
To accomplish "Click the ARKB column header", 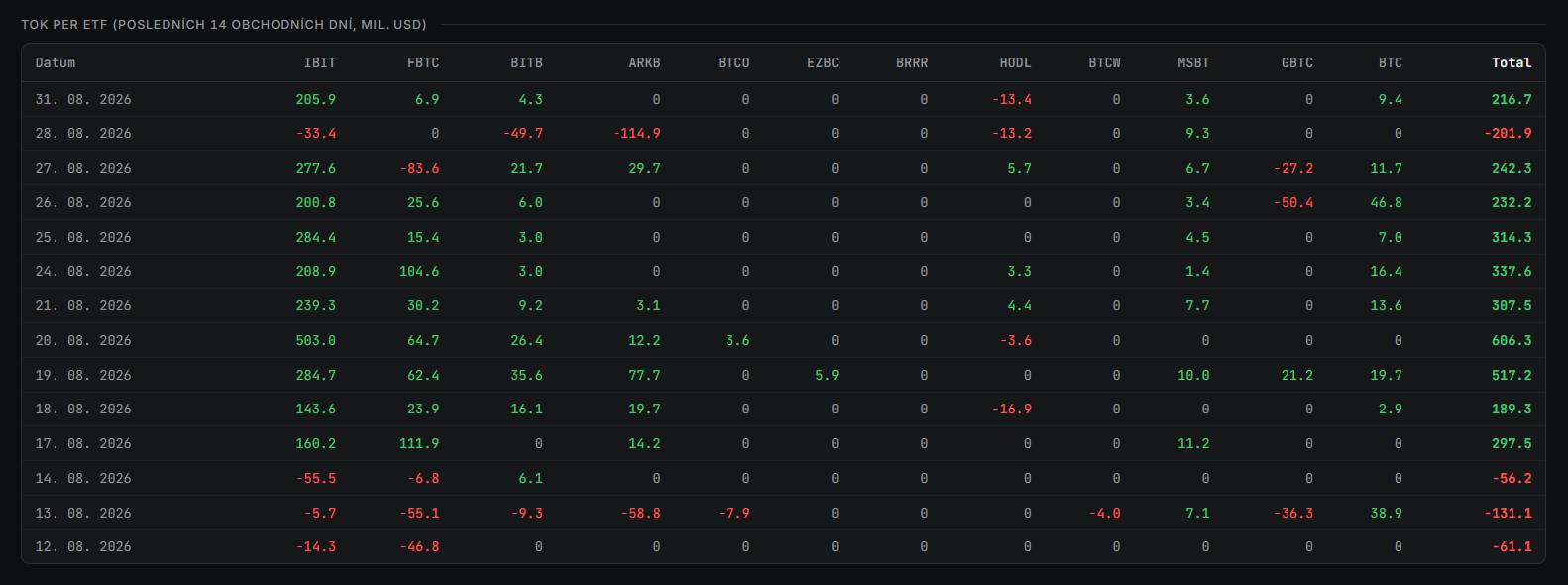I will click(644, 62).
